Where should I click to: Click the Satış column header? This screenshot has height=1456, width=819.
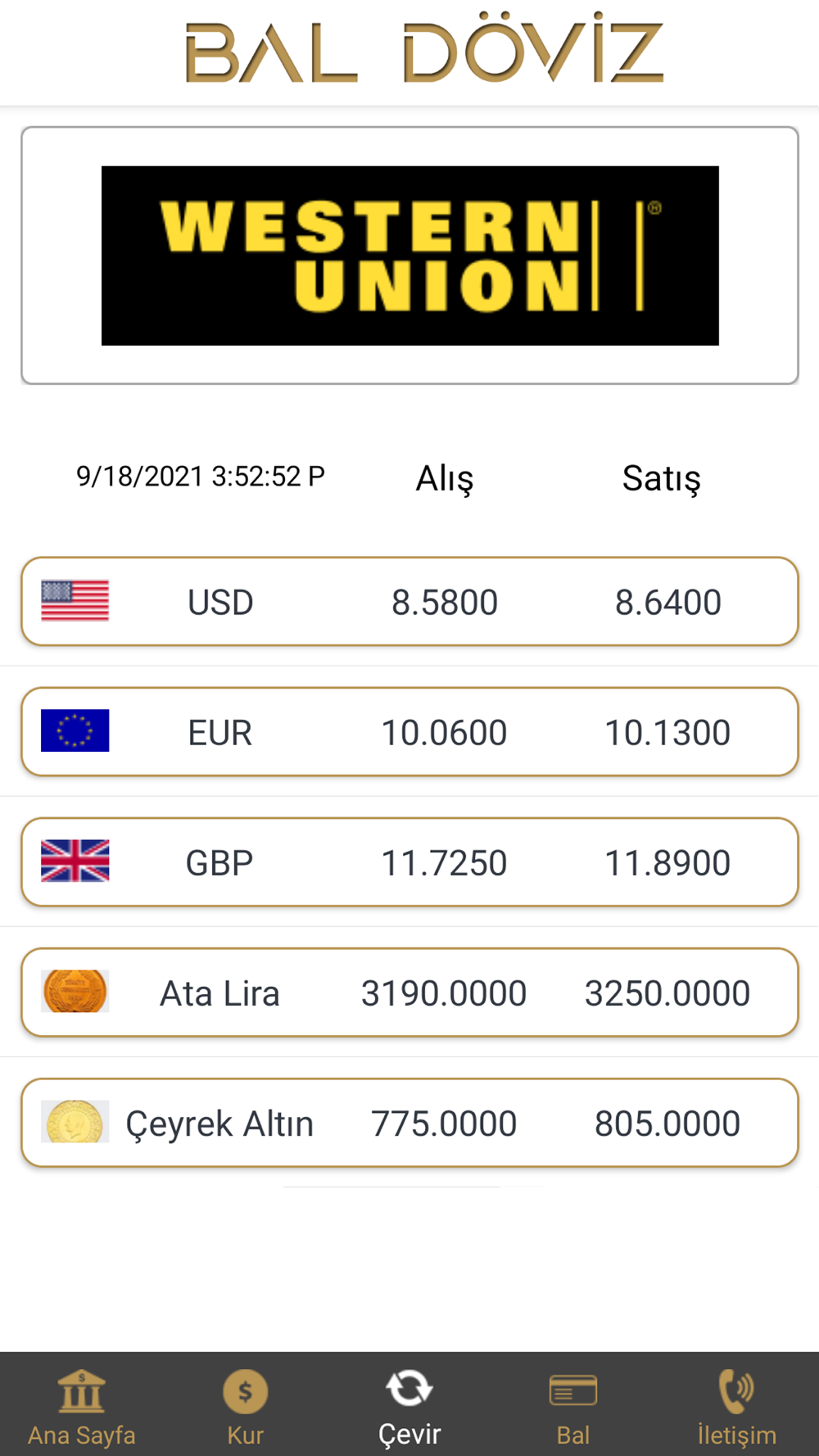pyautogui.click(x=662, y=478)
